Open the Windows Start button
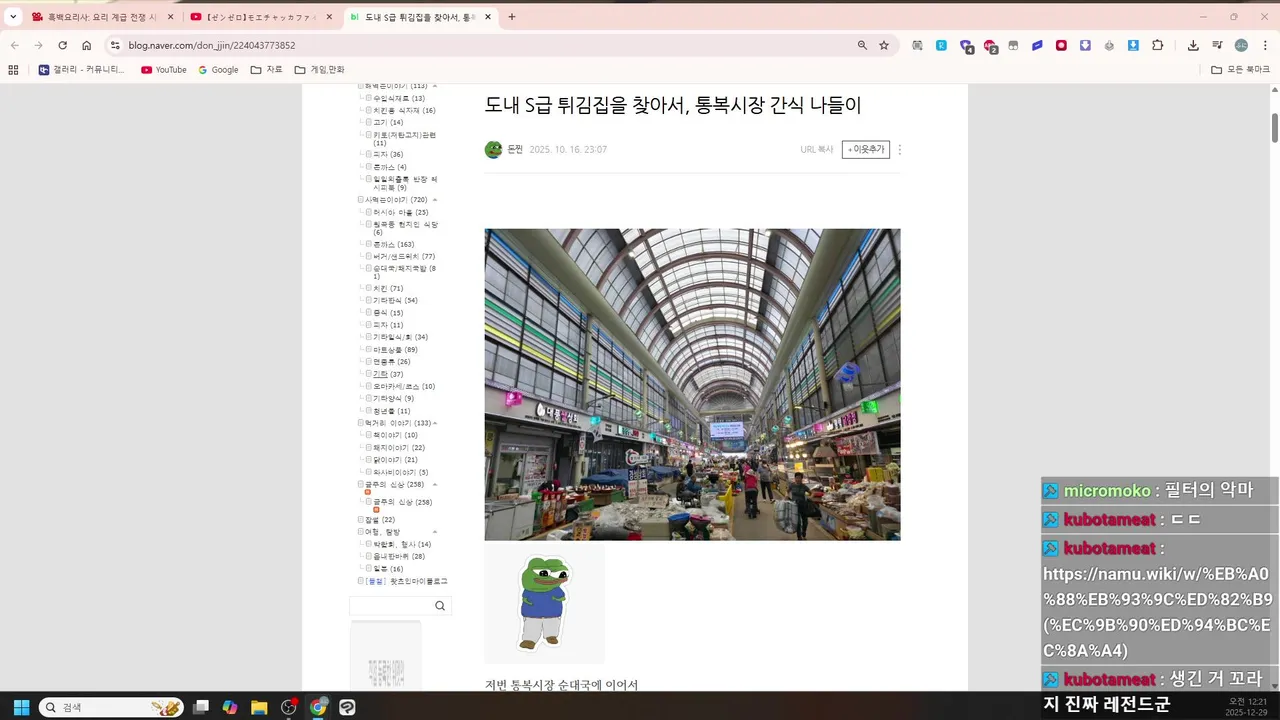 (x=21, y=707)
